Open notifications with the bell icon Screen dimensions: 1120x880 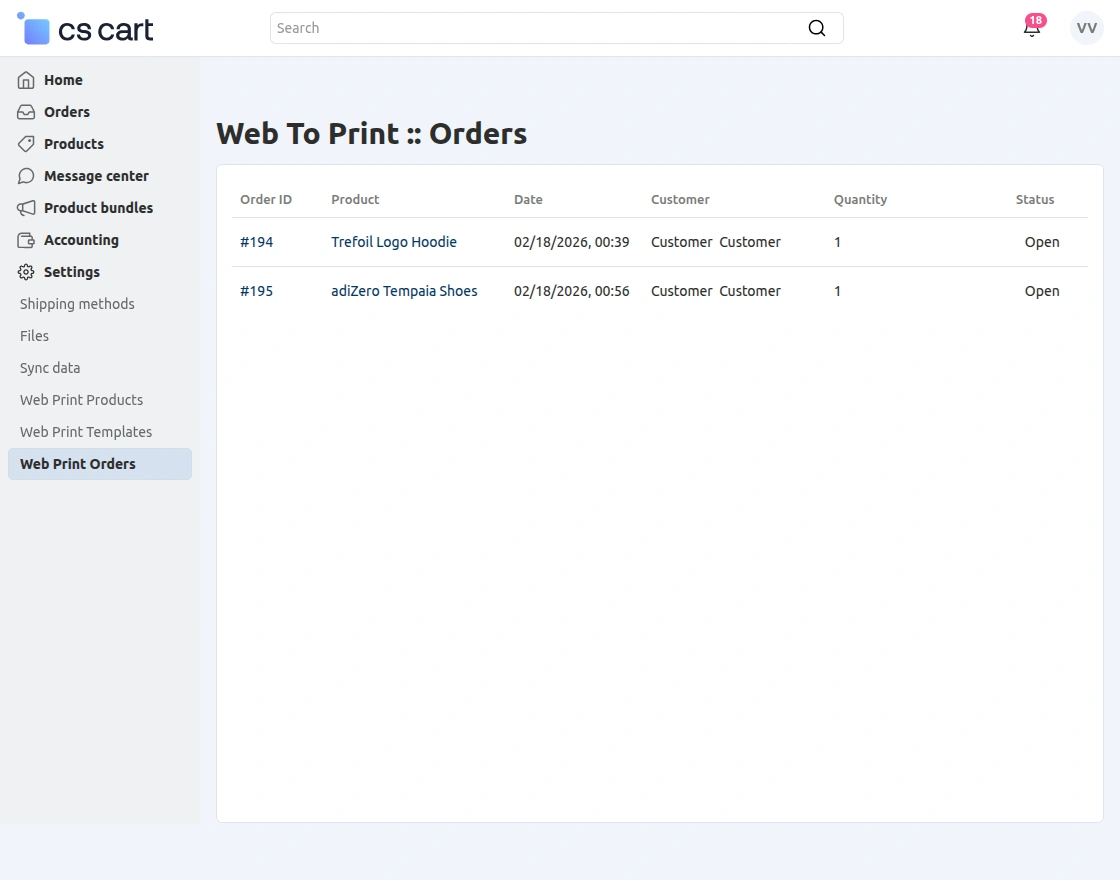(1032, 28)
